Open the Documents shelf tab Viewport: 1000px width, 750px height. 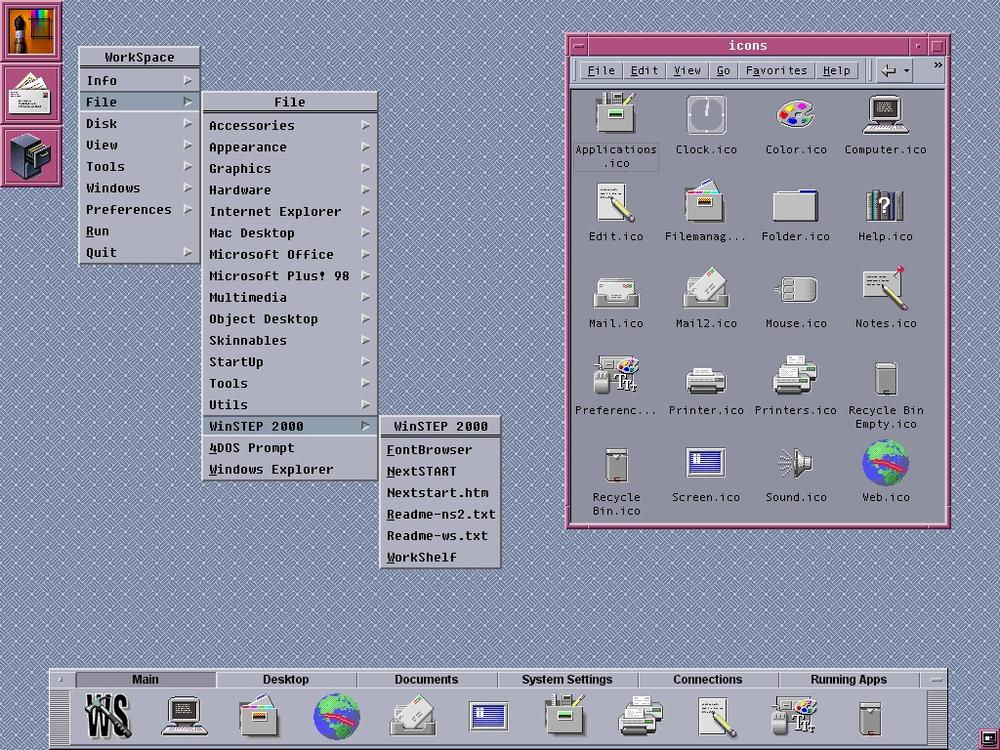[427, 680]
